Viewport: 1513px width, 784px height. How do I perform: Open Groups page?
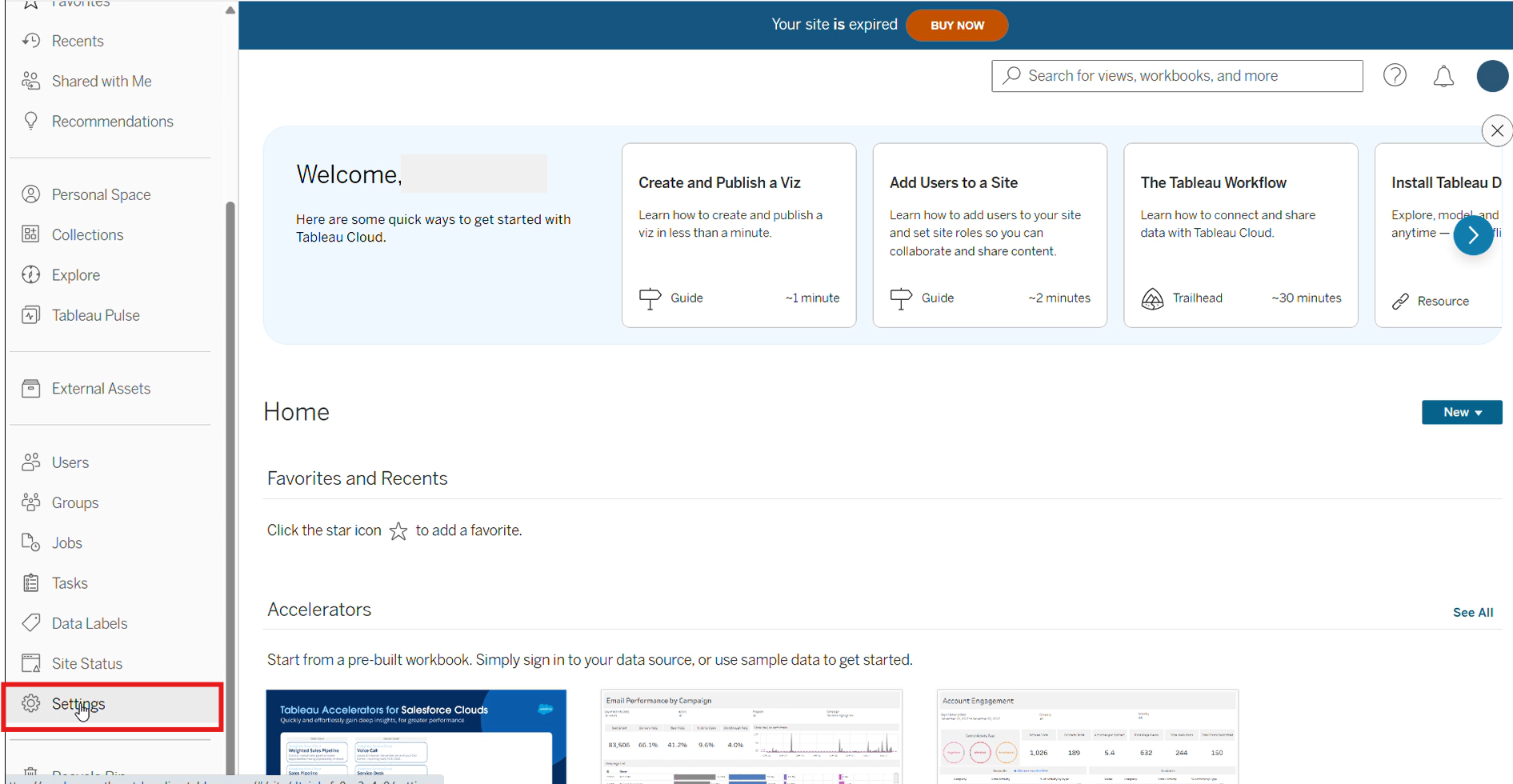coord(75,502)
